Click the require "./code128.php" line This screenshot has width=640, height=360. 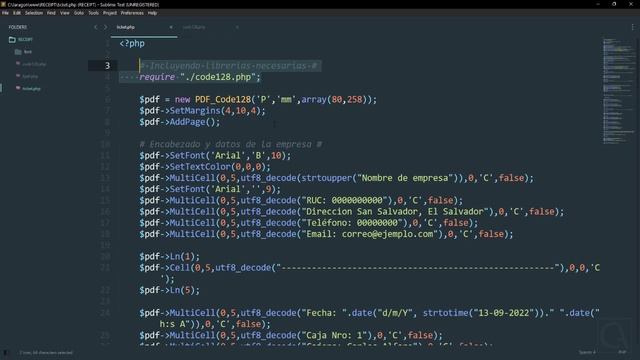200,77
